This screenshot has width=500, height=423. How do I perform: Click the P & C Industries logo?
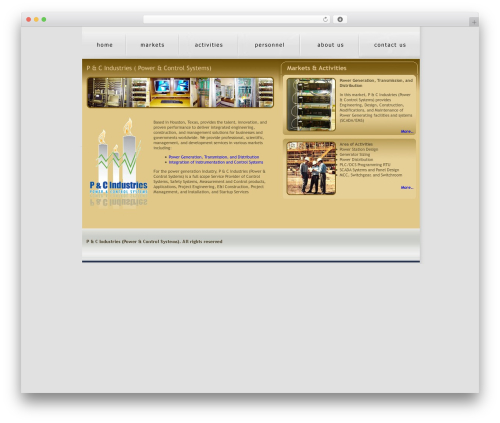pos(118,162)
